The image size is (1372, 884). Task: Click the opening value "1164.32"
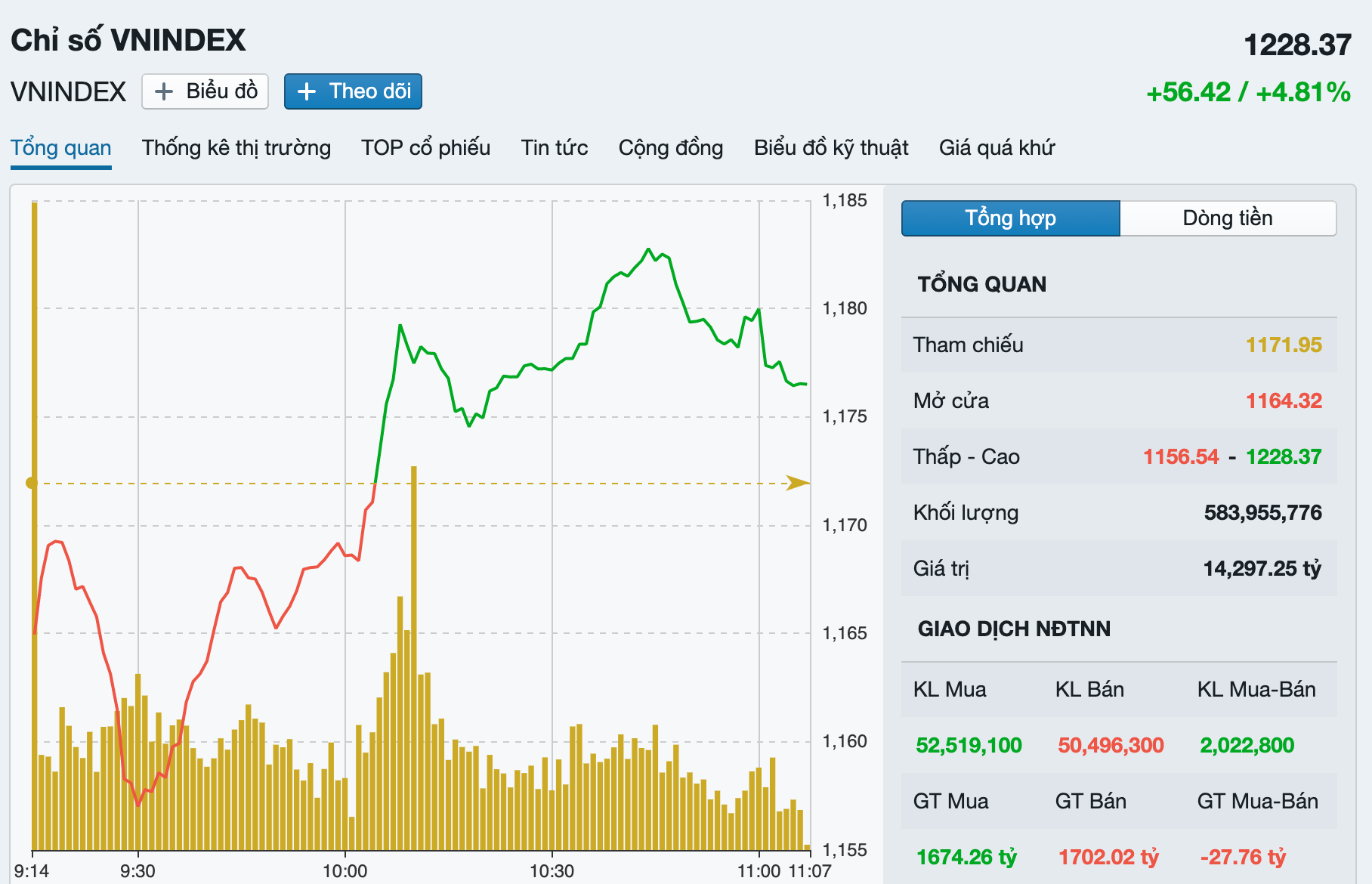click(x=1284, y=401)
